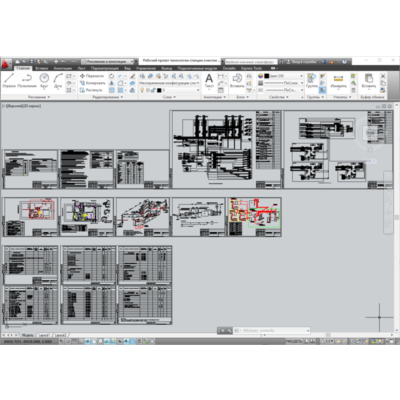The height and width of the screenshot is (400, 400).
Task: Select the Круг circle tool
Action: pyautogui.click(x=44, y=80)
